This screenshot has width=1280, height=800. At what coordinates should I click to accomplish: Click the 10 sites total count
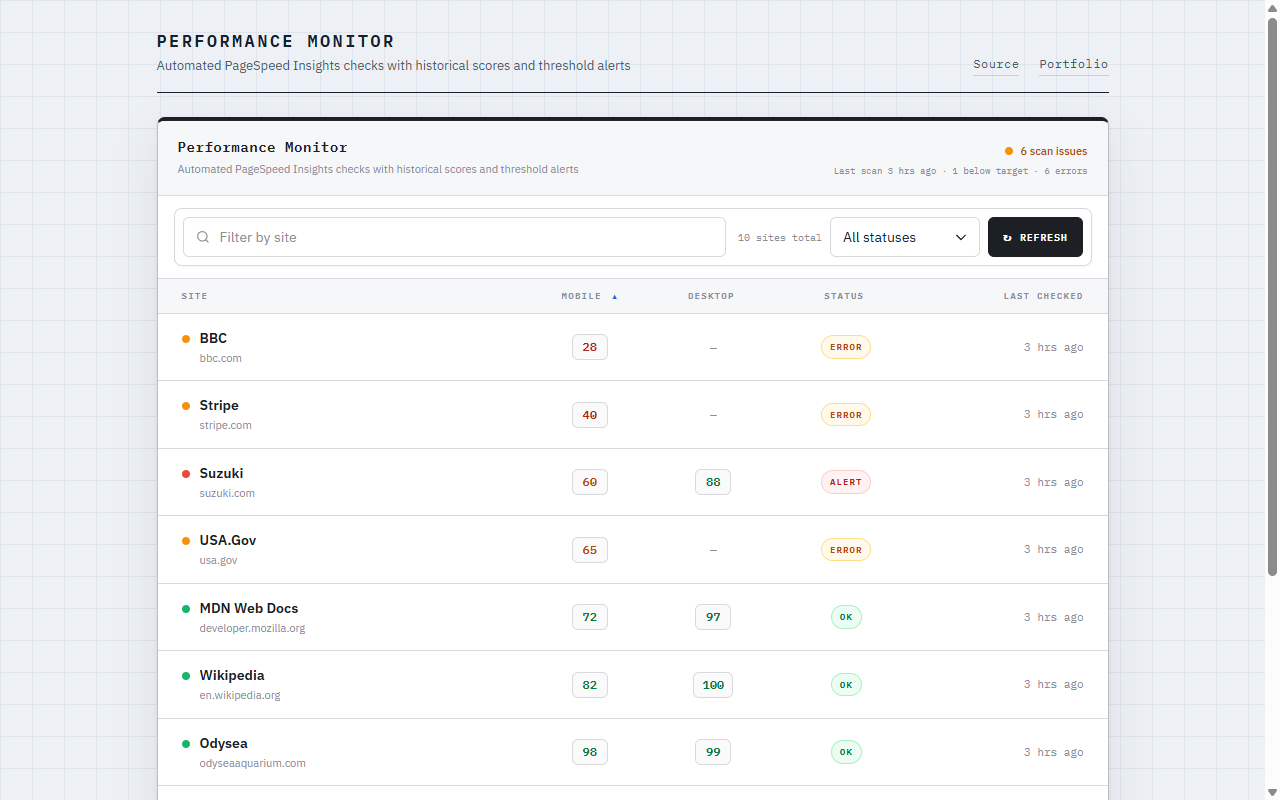(780, 238)
